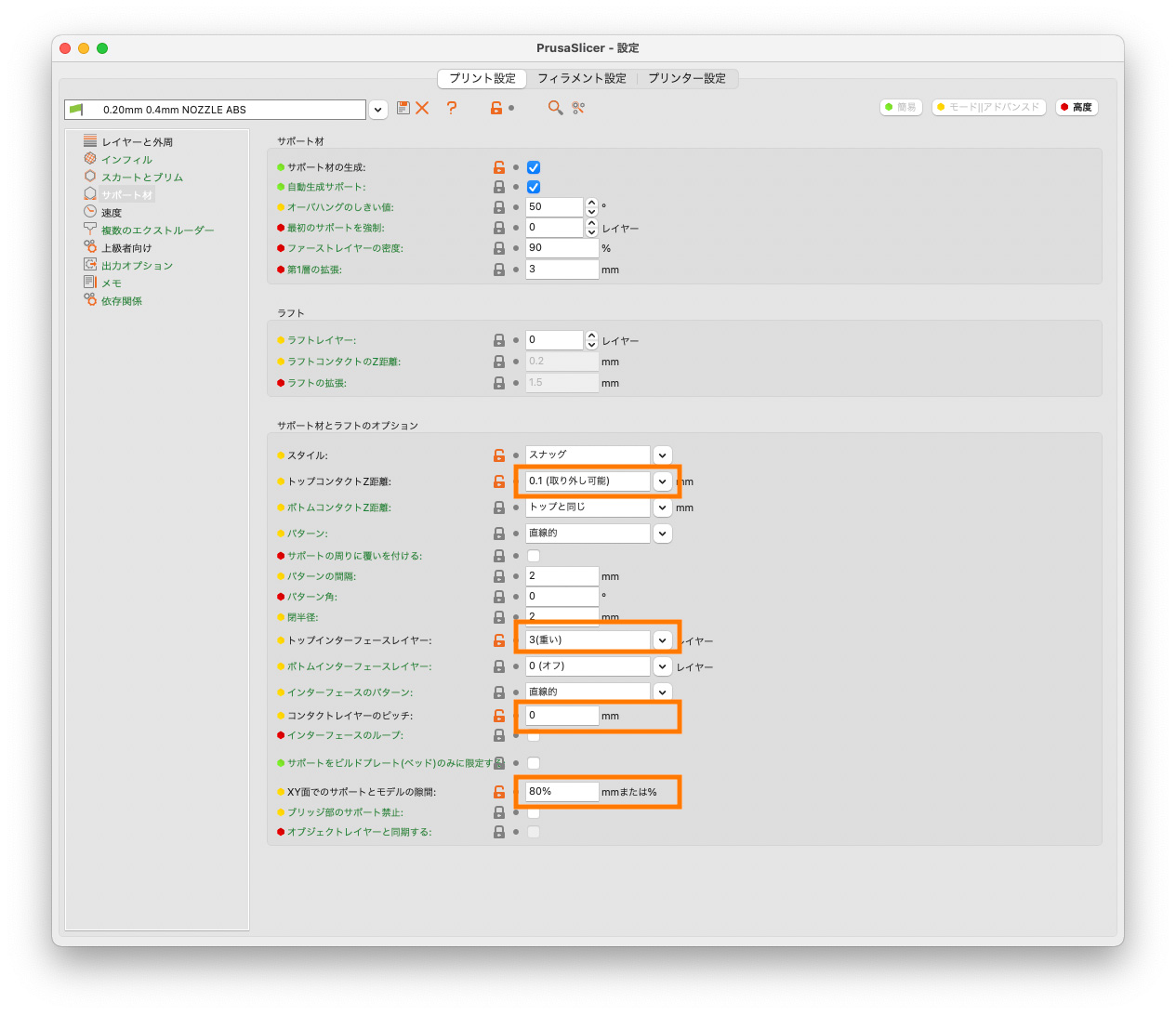Click the lock icon for サポート材の生成
Viewport: 1176px width, 1015px height.
tap(499, 167)
